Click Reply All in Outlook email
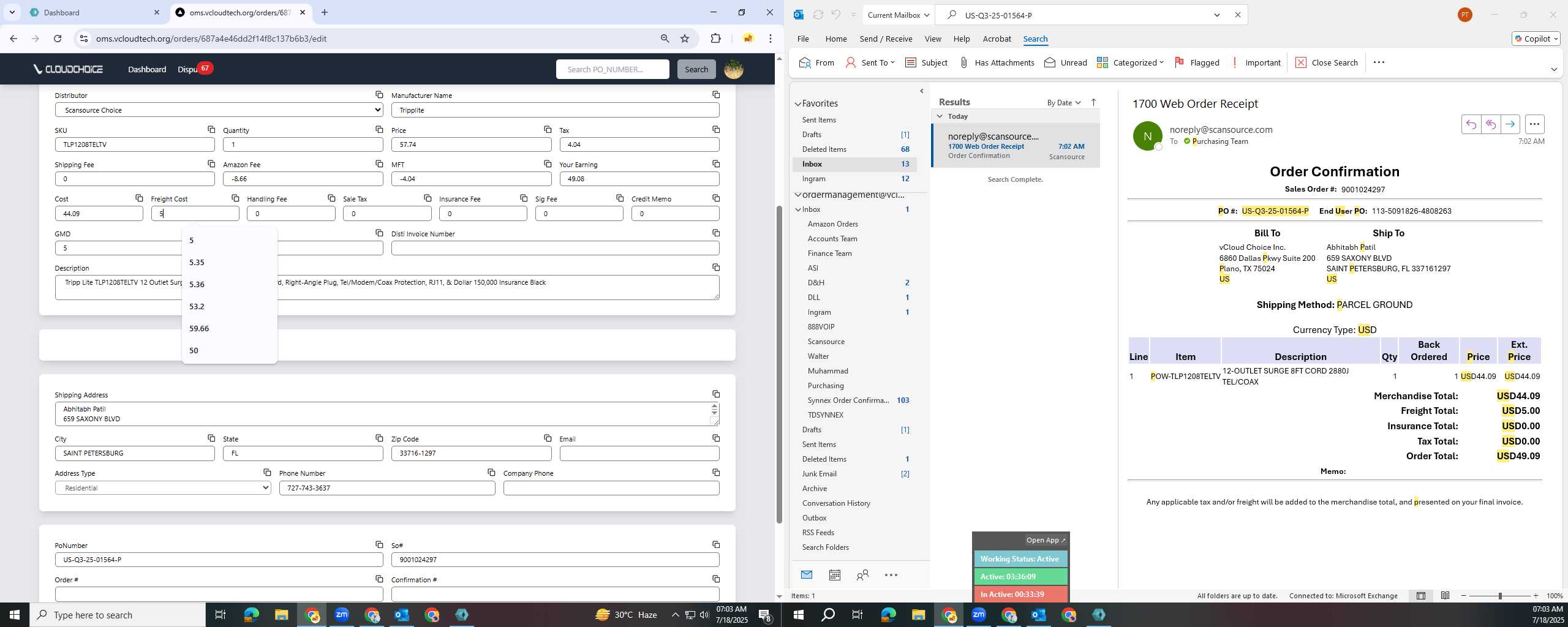 tap(1491, 124)
